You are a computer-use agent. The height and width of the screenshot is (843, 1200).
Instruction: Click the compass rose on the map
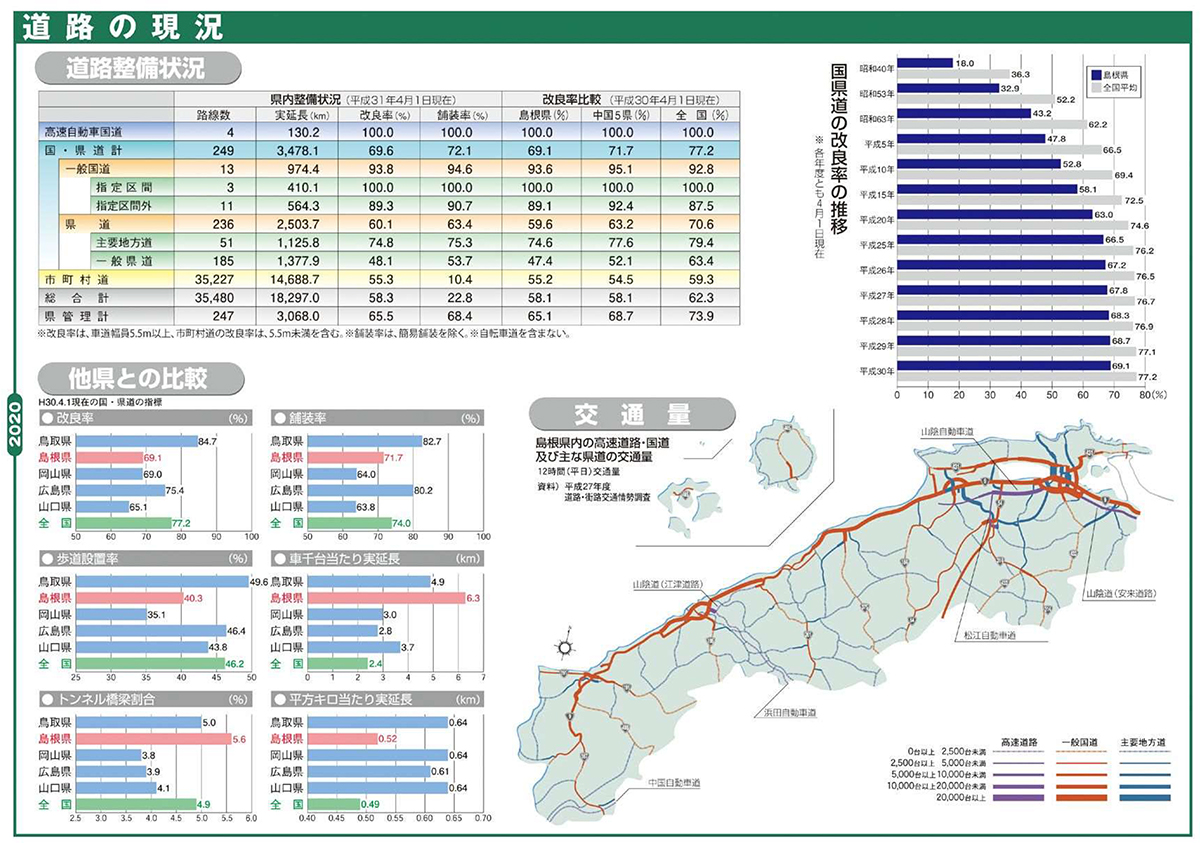tap(565, 646)
